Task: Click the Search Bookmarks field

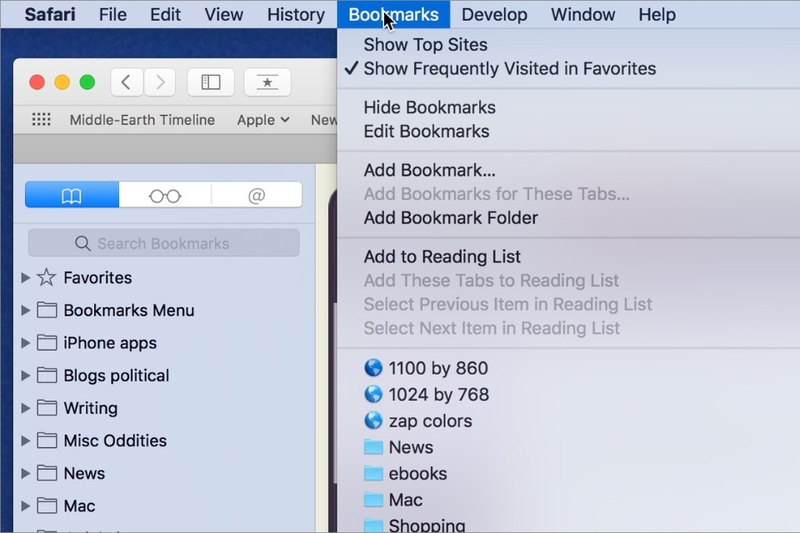Action: (164, 243)
